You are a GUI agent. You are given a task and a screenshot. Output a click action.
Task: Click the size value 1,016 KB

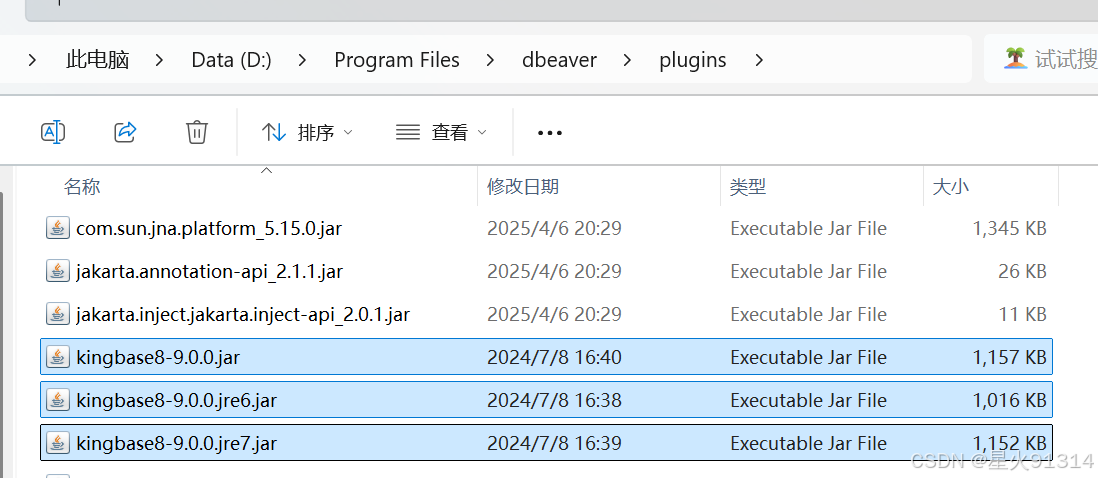[1009, 400]
